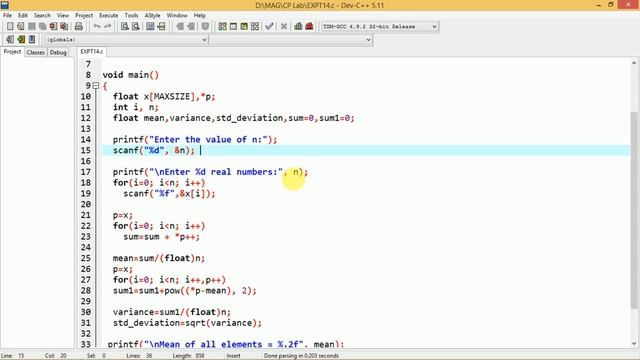Open the Project menu

pyautogui.click(x=84, y=16)
